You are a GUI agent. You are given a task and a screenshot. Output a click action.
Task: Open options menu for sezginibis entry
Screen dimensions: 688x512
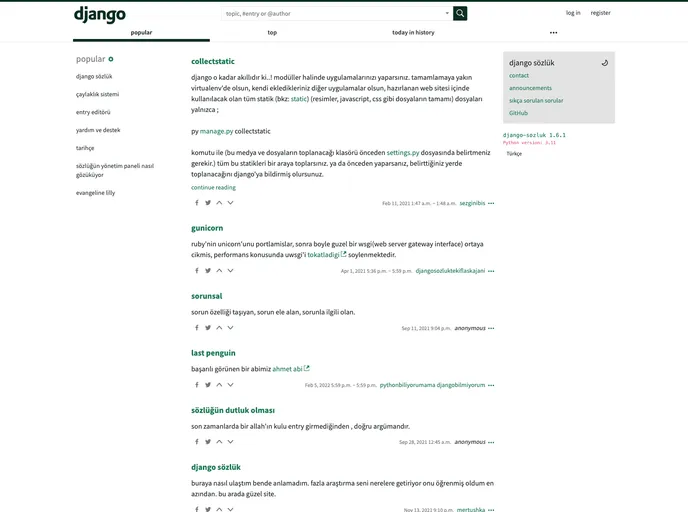click(491, 204)
